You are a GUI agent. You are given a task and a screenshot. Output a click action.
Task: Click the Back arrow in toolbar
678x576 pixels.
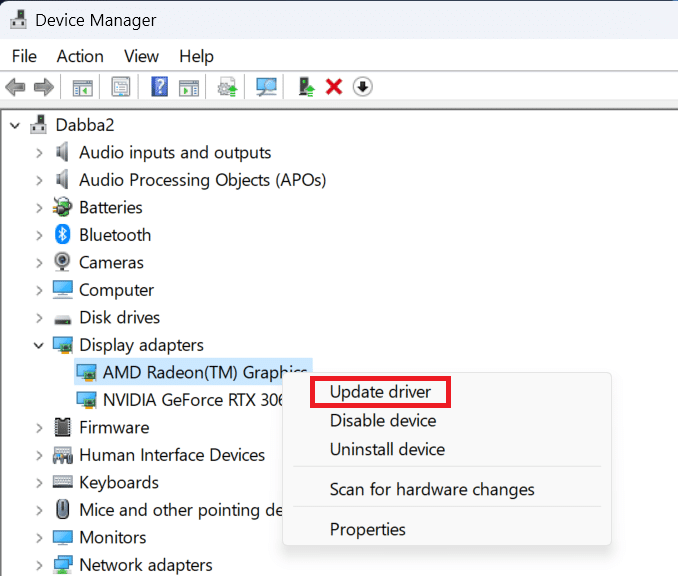click(x=16, y=87)
